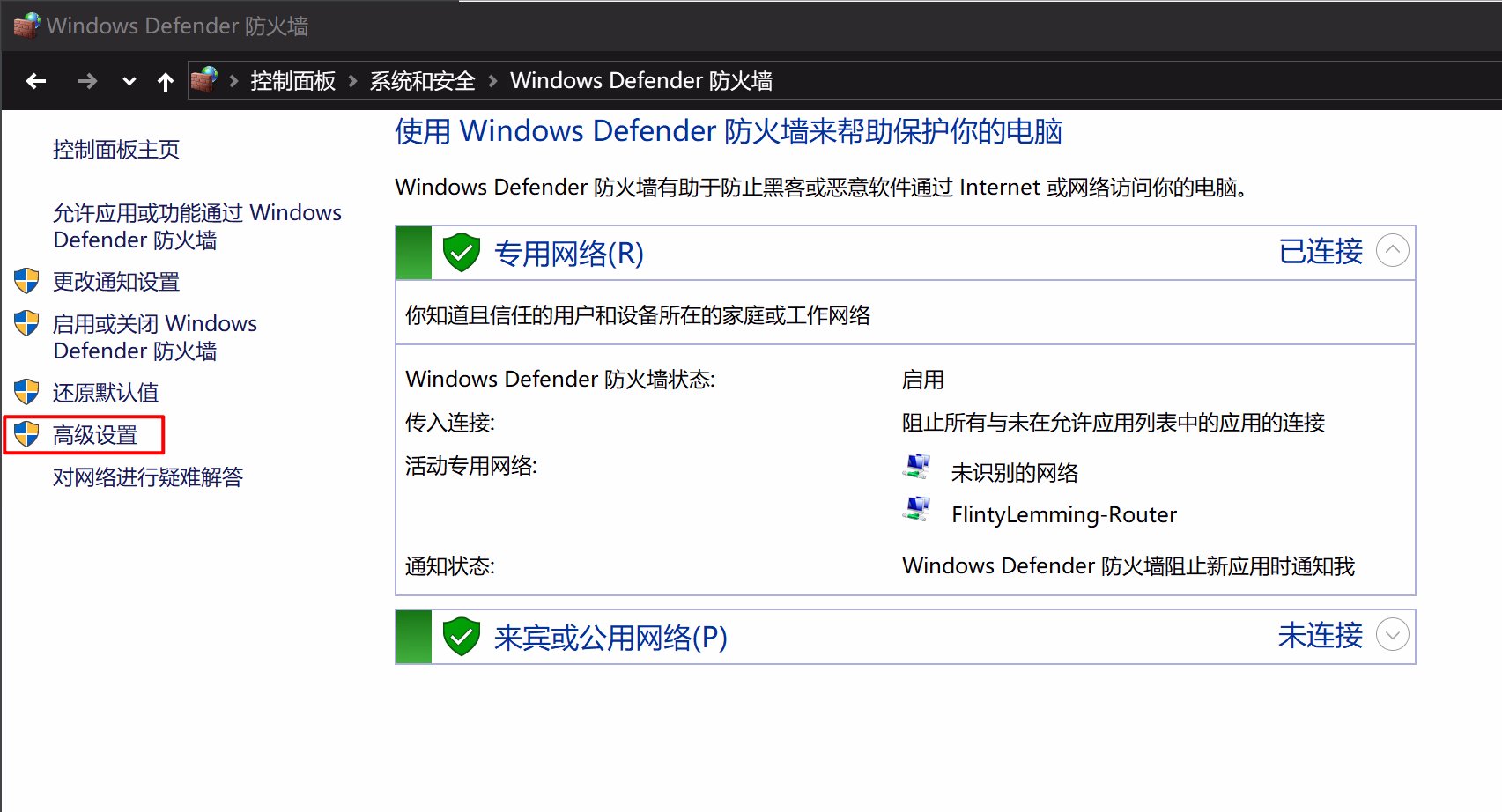Select 控制面板 in the breadcrumb path
This screenshot has height=812, width=1502.
coord(292,81)
